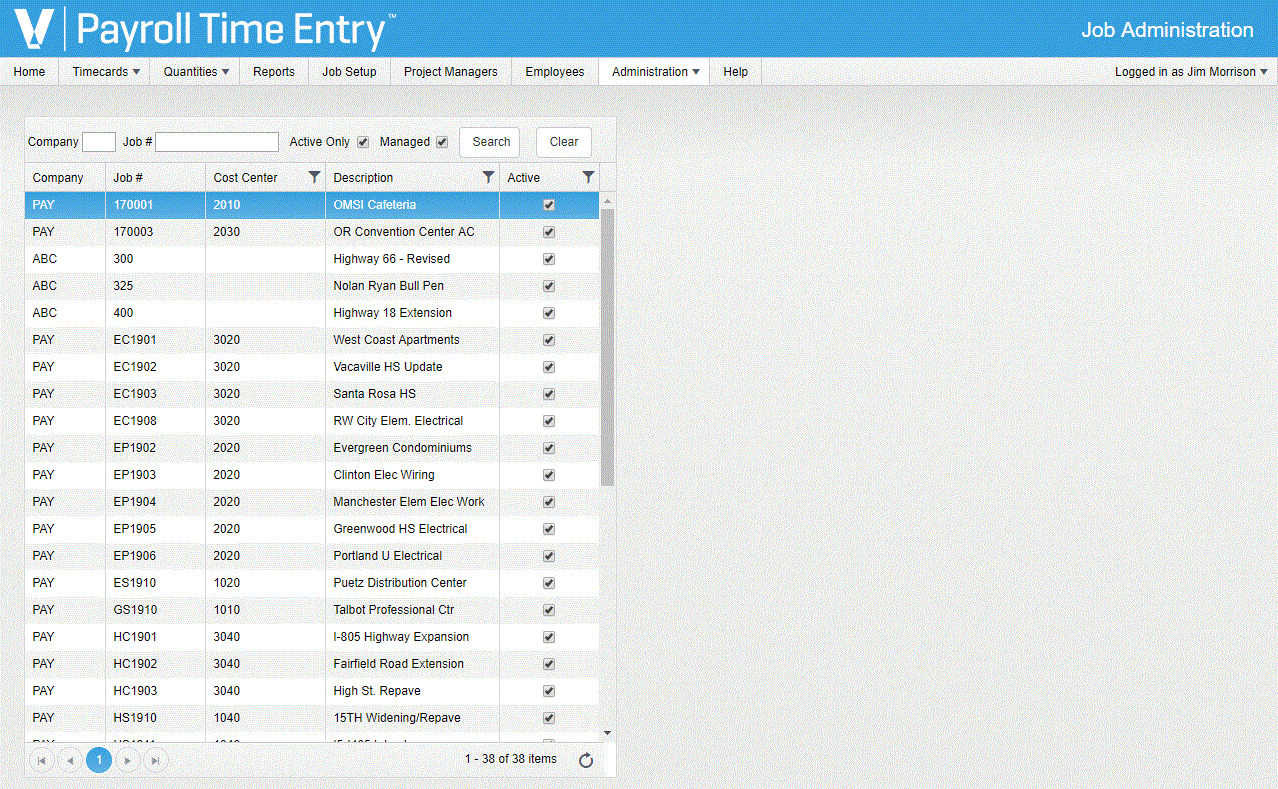This screenshot has width=1278, height=789.
Task: Select job number GS1910
Action: [155, 610]
